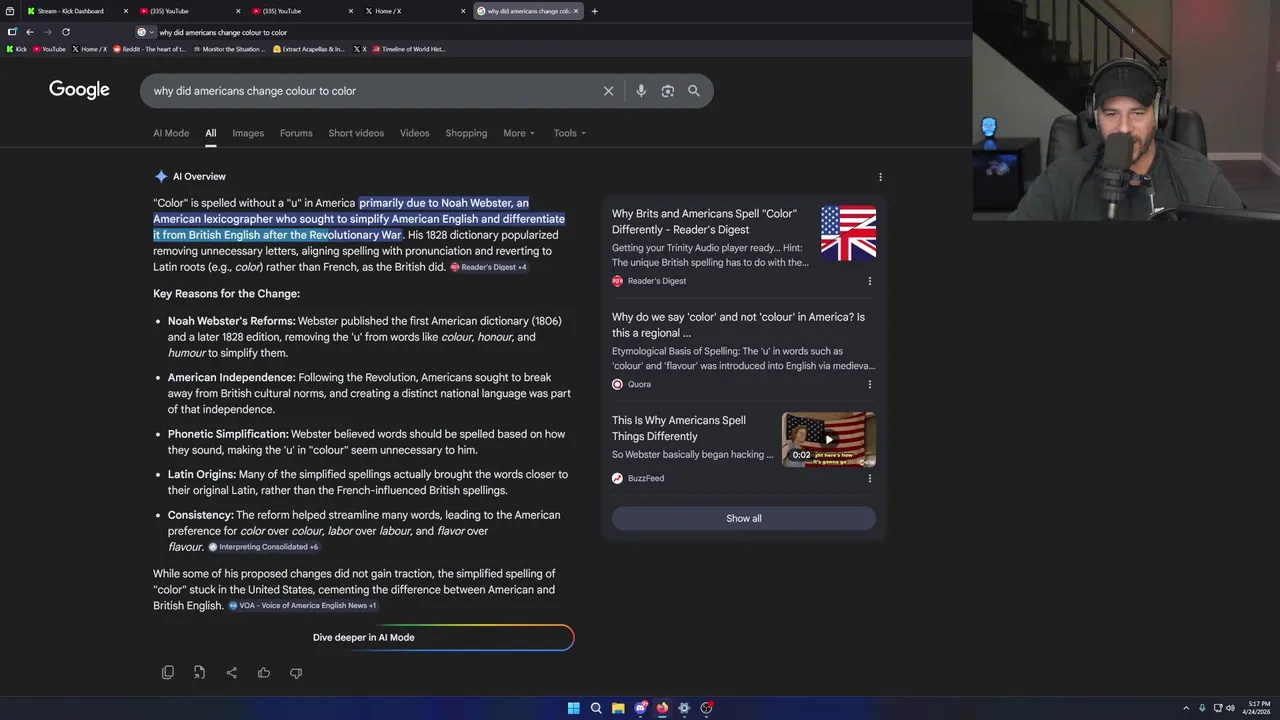Show hidden system tray icons
Viewport: 1280px width, 720px height.
(1186, 708)
